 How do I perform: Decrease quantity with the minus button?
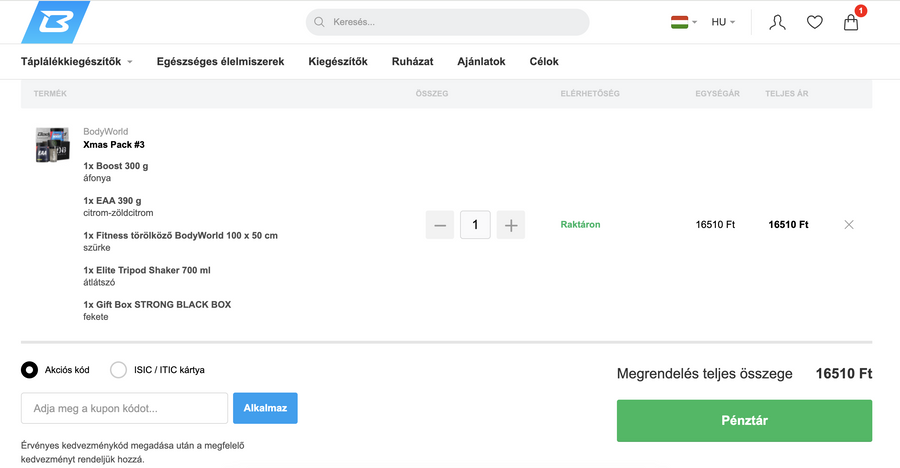440,225
